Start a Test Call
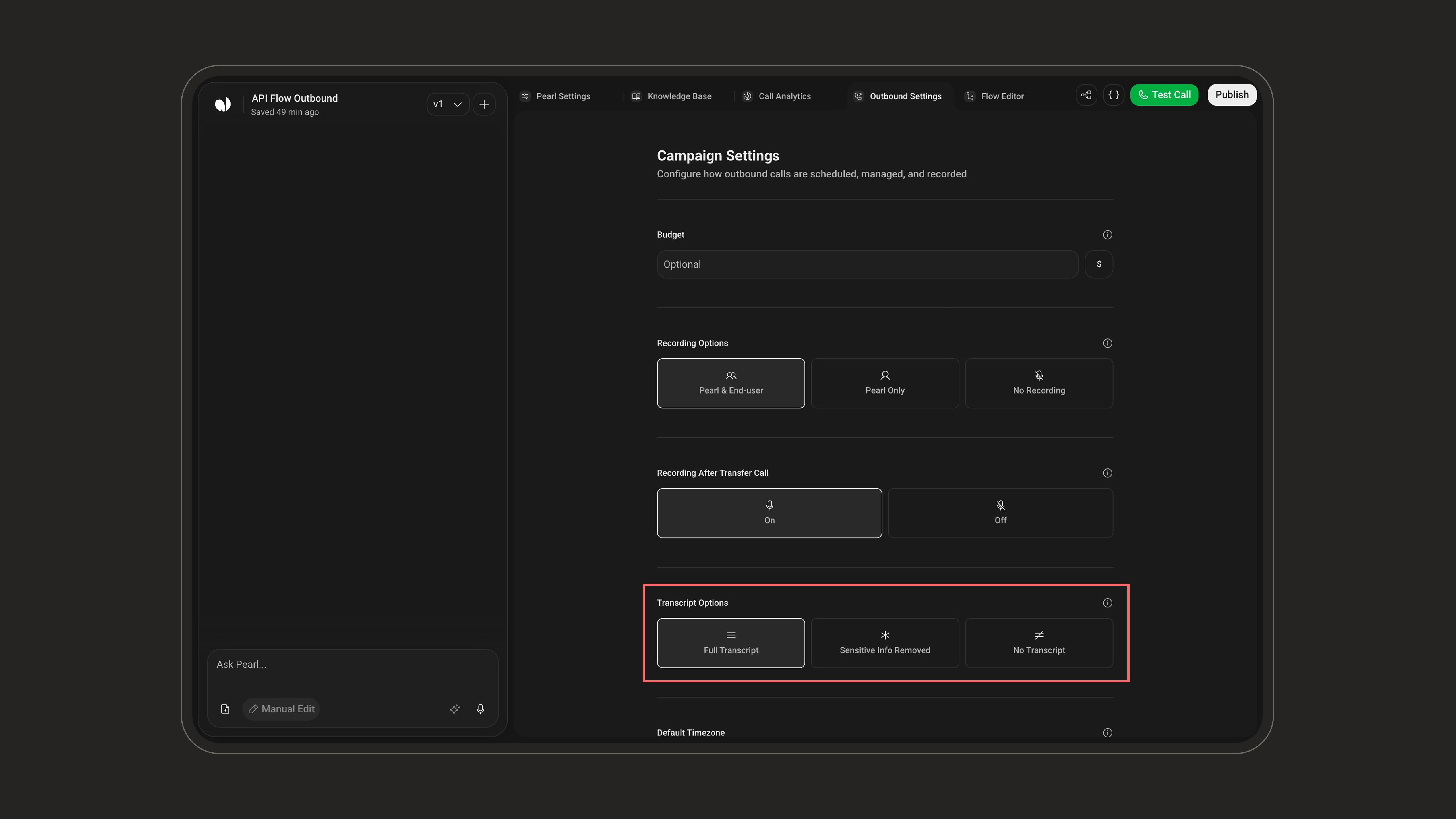 (x=1164, y=95)
